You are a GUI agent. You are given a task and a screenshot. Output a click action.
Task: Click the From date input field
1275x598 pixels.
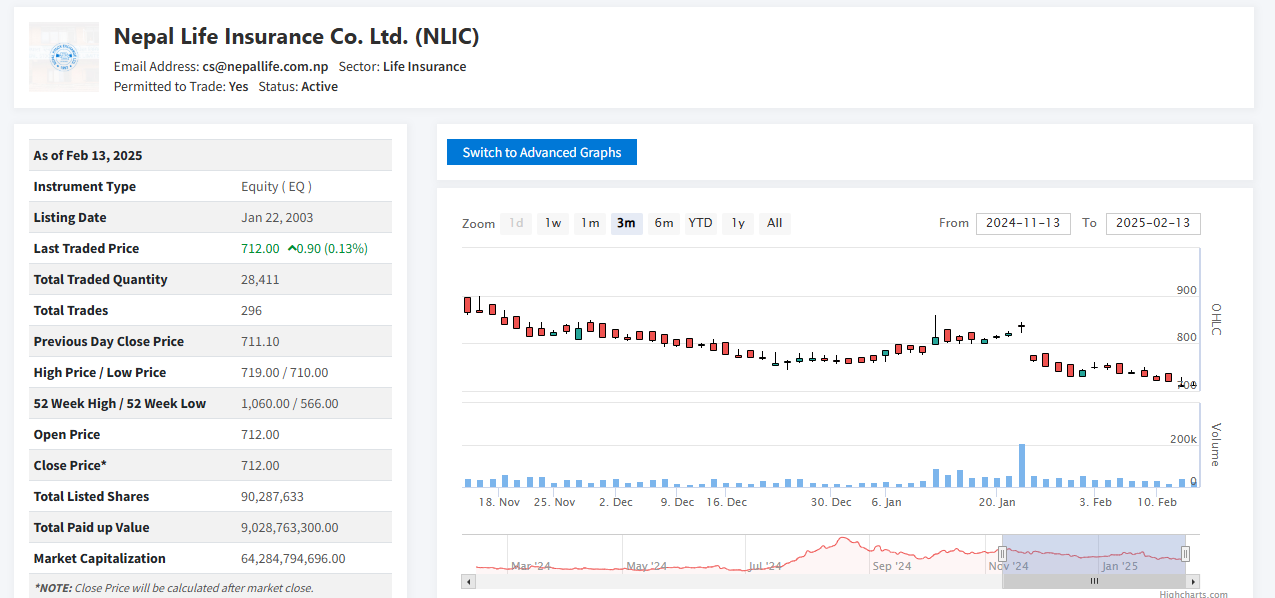(x=1023, y=223)
